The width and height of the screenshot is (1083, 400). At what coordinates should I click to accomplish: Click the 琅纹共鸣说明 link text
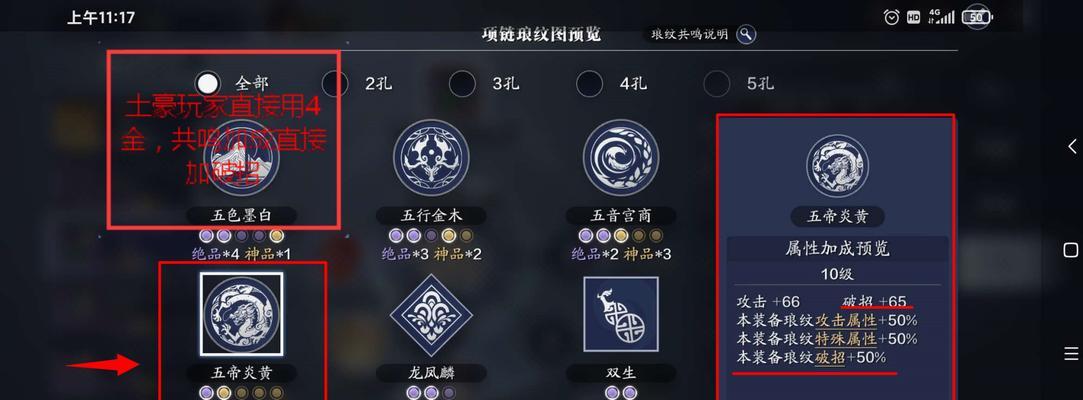[x=689, y=34]
